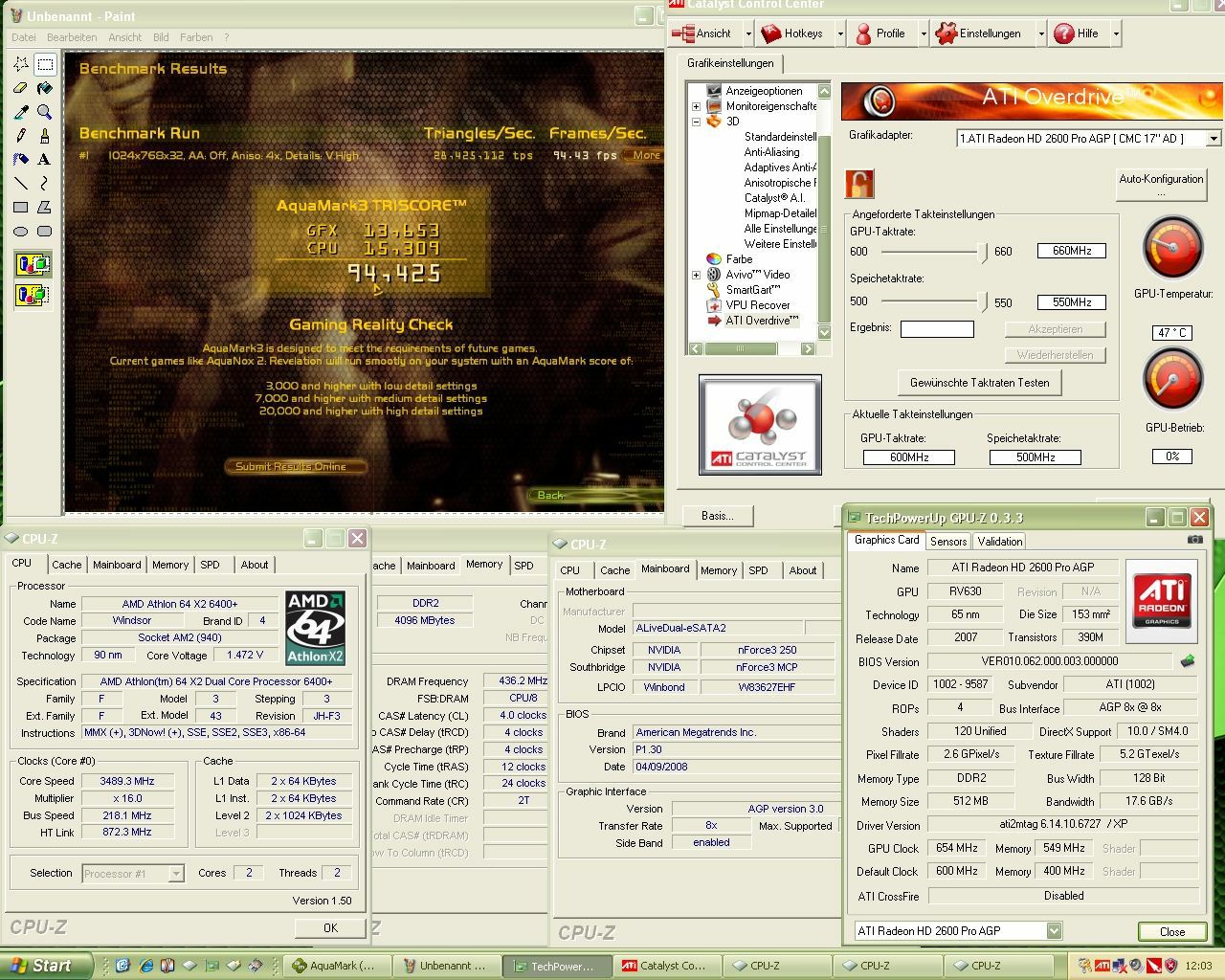The height and width of the screenshot is (980, 1225).
Task: Click the GPU-Z screenshot camera icon
Action: point(1194,540)
